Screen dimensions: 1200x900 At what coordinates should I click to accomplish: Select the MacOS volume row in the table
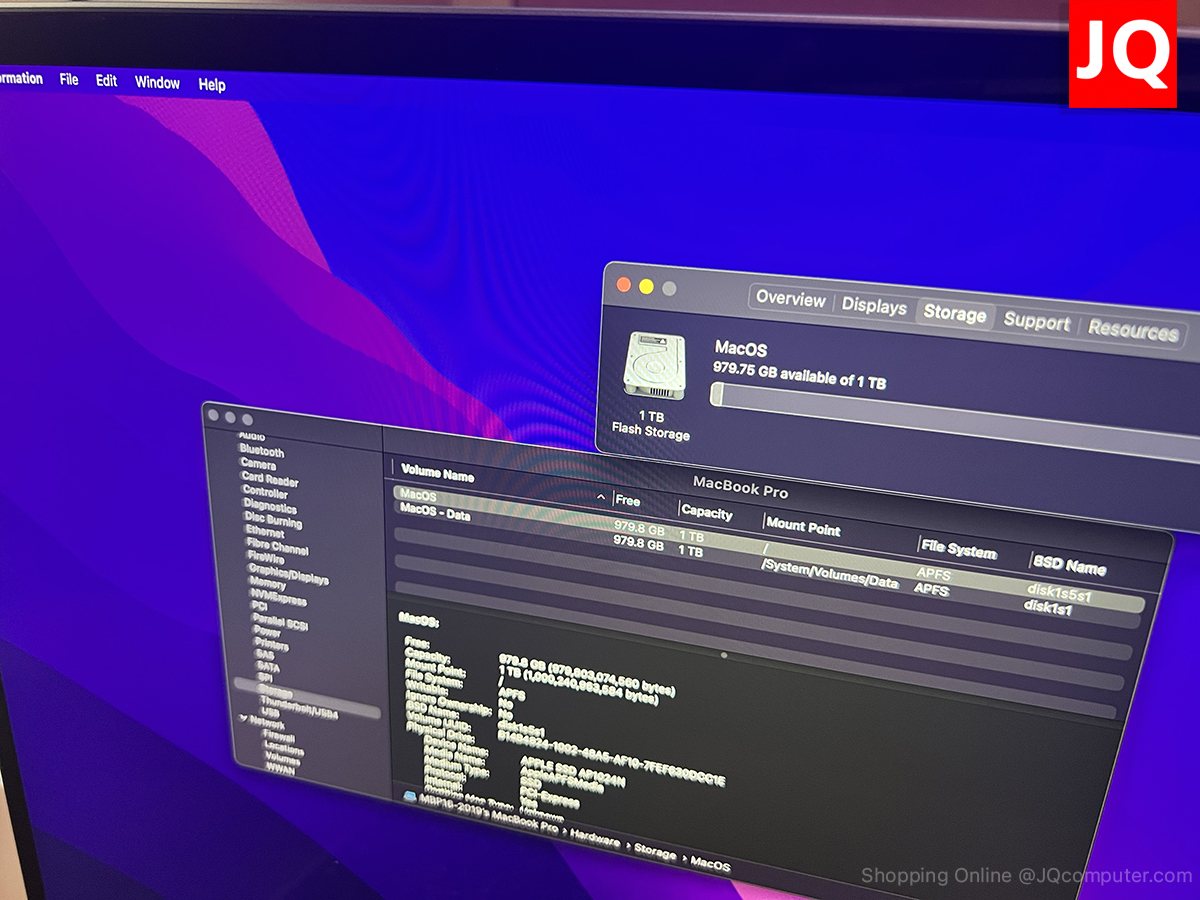[770, 549]
